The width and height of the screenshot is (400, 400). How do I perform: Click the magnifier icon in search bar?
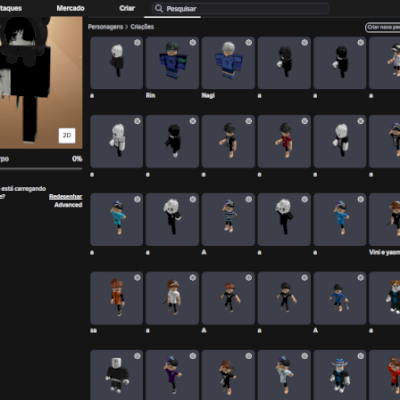point(159,8)
